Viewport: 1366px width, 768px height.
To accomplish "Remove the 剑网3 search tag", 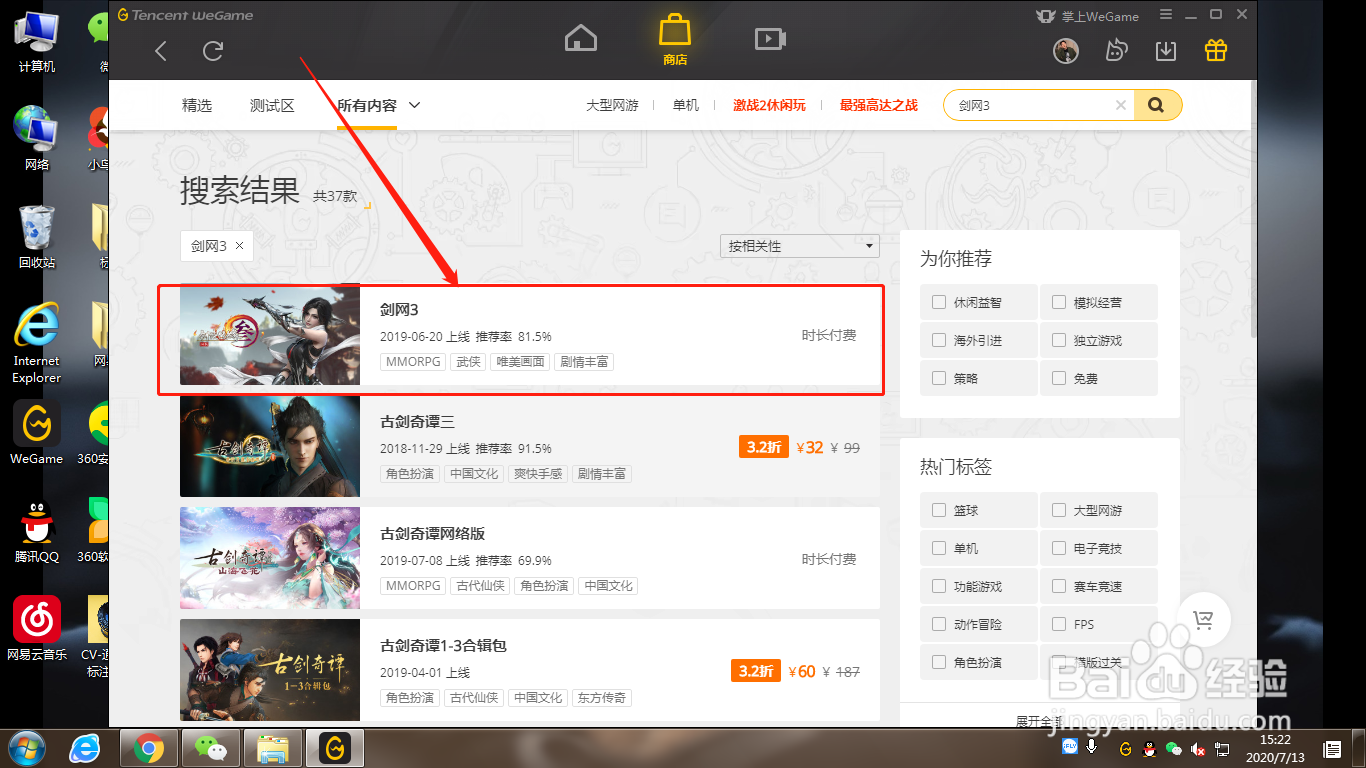I will 239,246.
